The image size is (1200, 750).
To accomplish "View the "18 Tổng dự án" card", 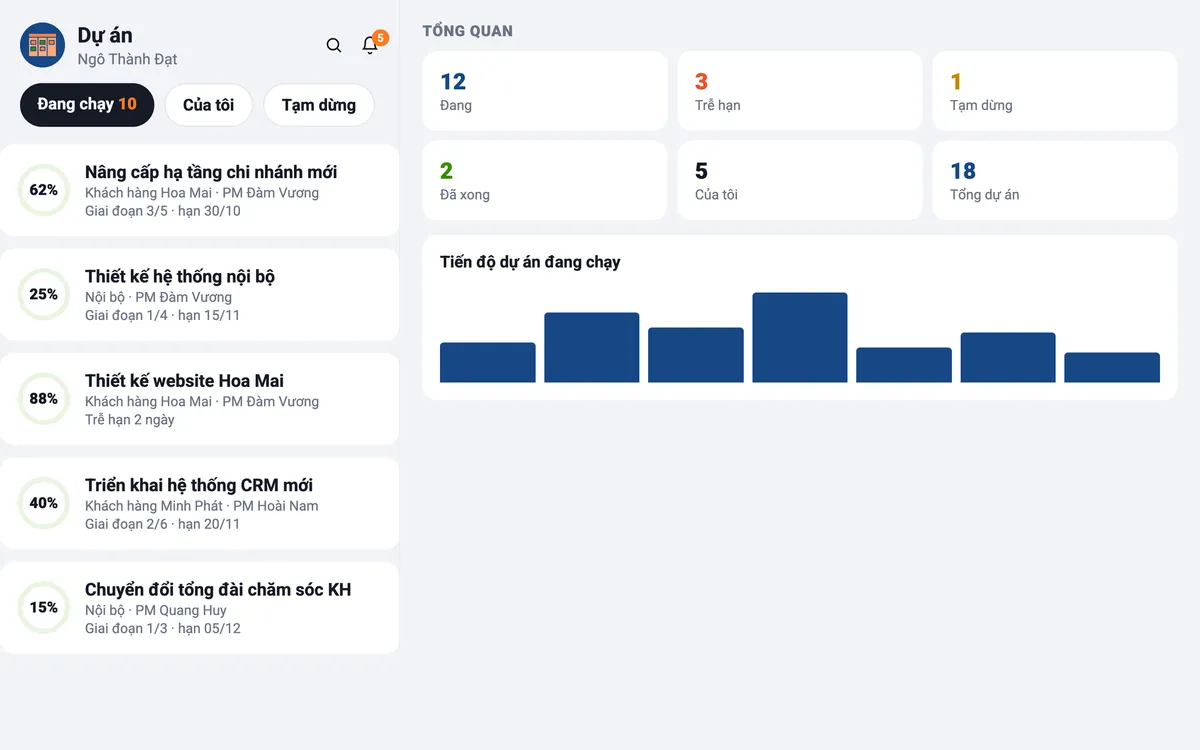I will 1055,180.
